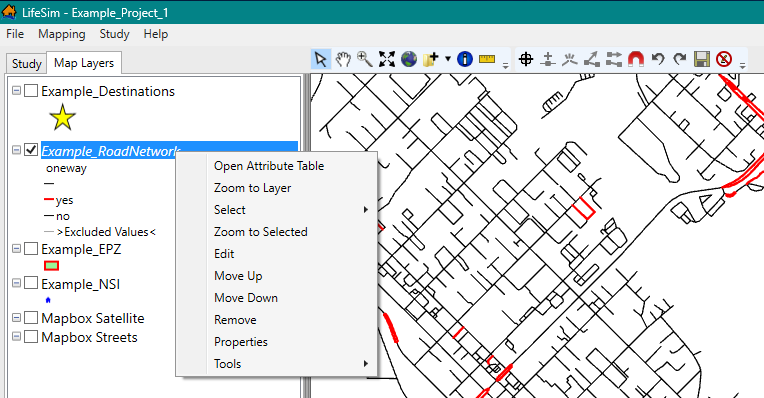Select the Mapbox Satellite layer name
The height and width of the screenshot is (398, 764).
click(x=93, y=318)
